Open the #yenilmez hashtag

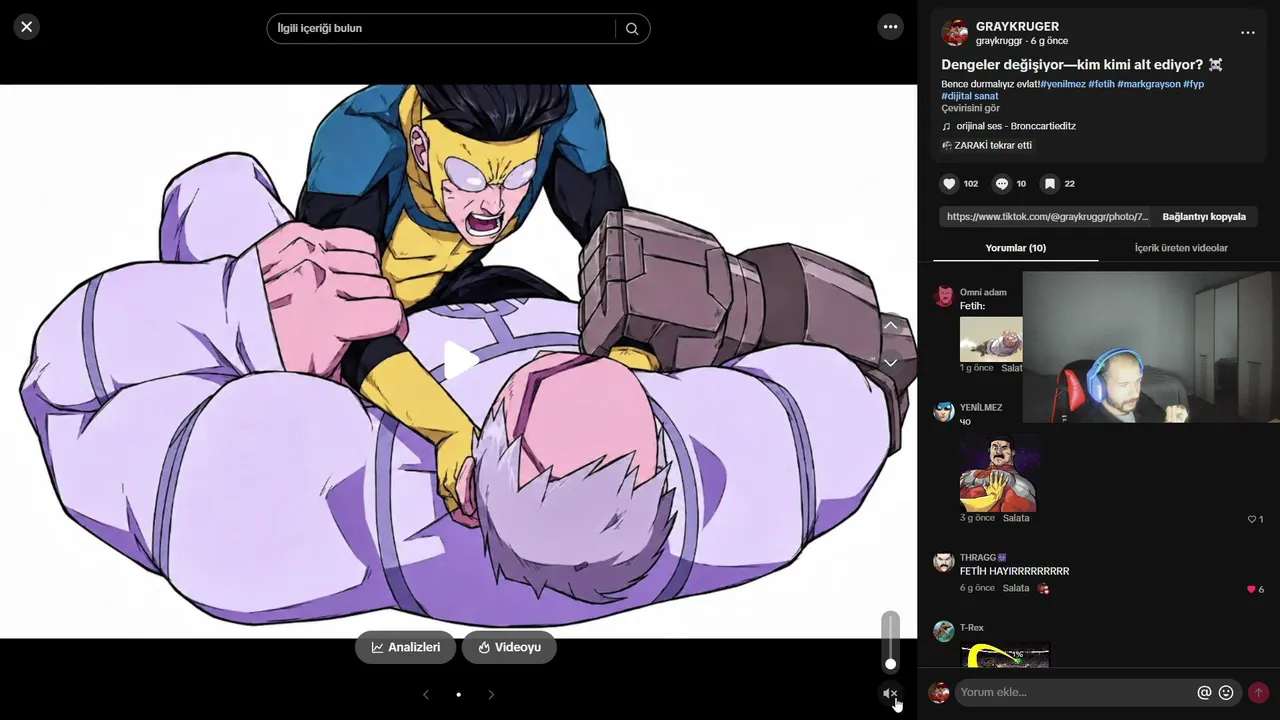[1062, 84]
